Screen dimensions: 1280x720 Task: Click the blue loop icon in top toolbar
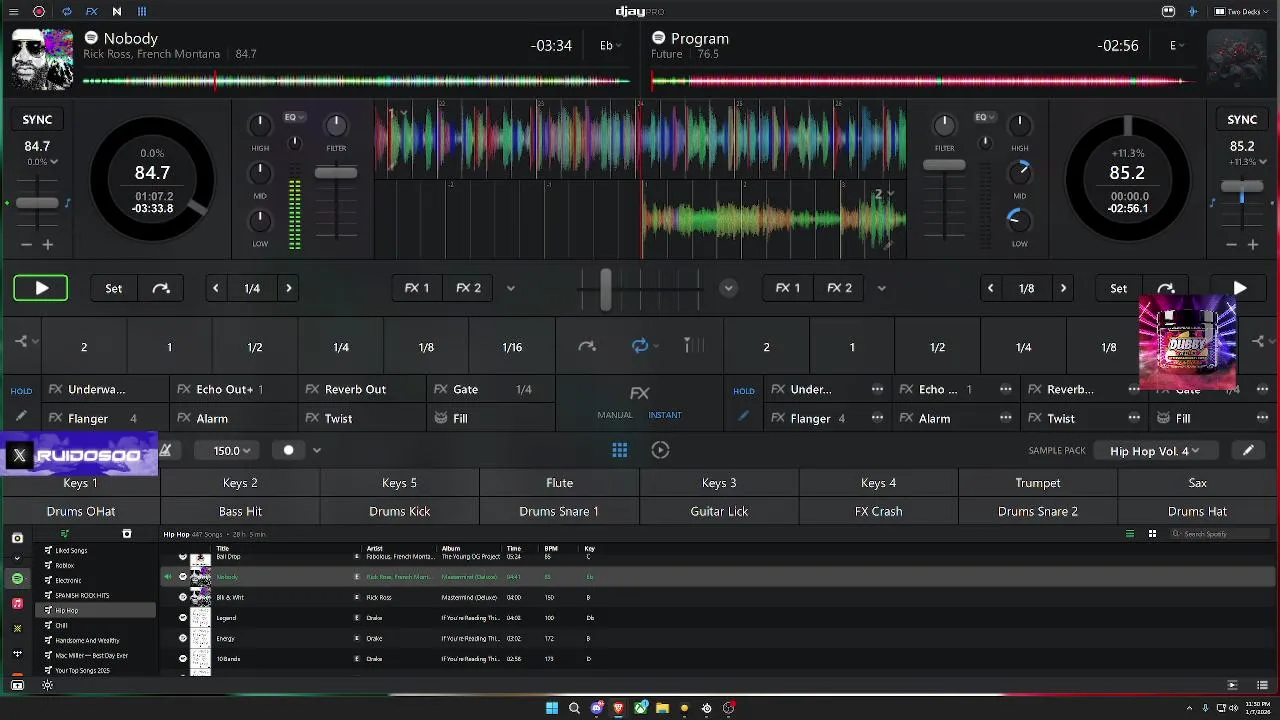pyautogui.click(x=66, y=12)
